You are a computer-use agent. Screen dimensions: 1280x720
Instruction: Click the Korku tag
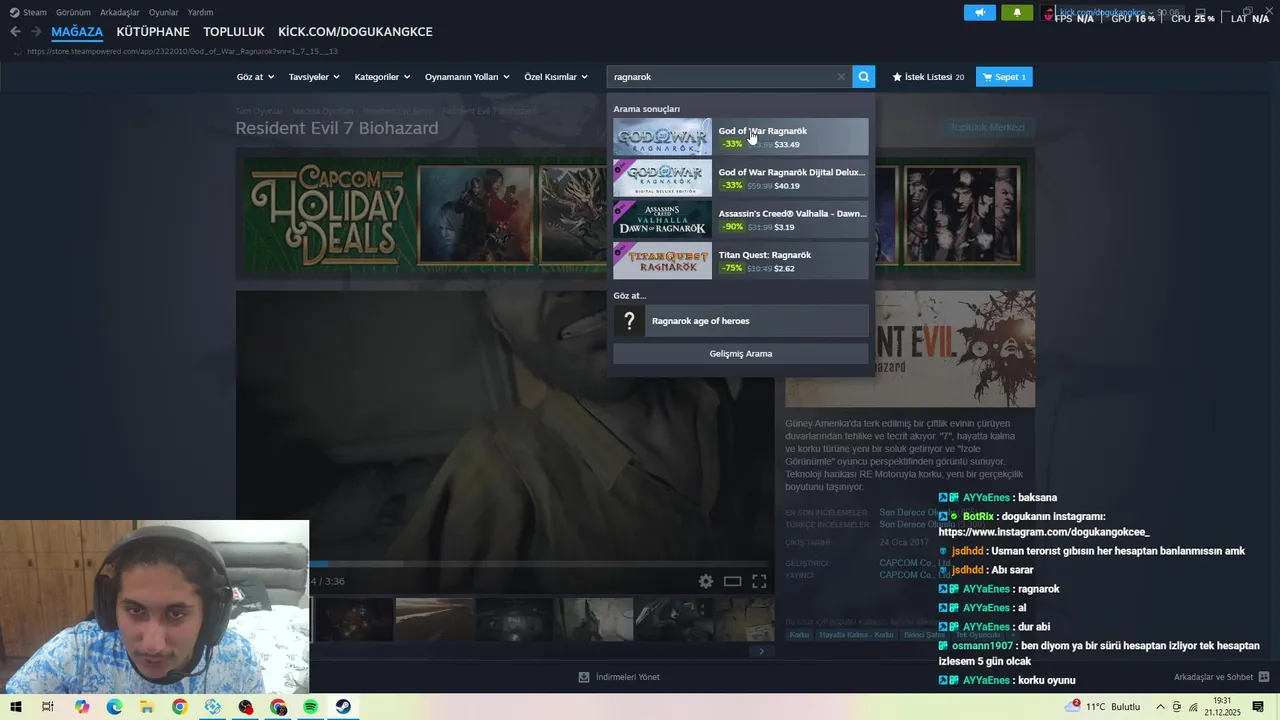click(x=799, y=635)
